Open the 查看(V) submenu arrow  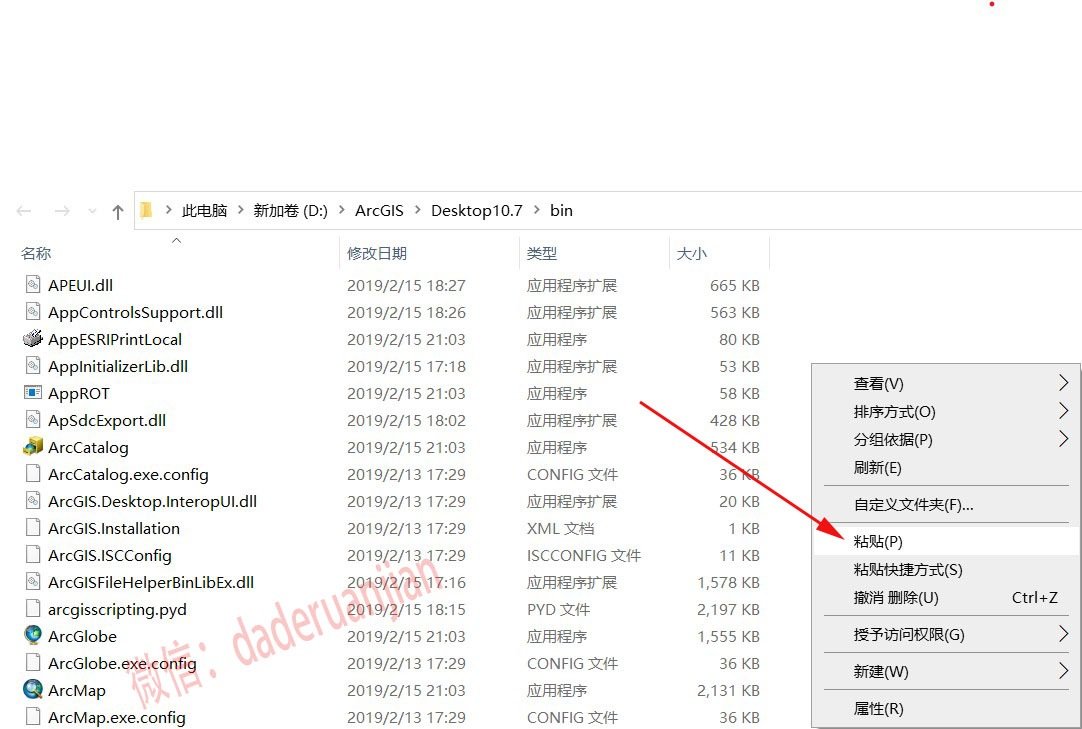[1063, 383]
